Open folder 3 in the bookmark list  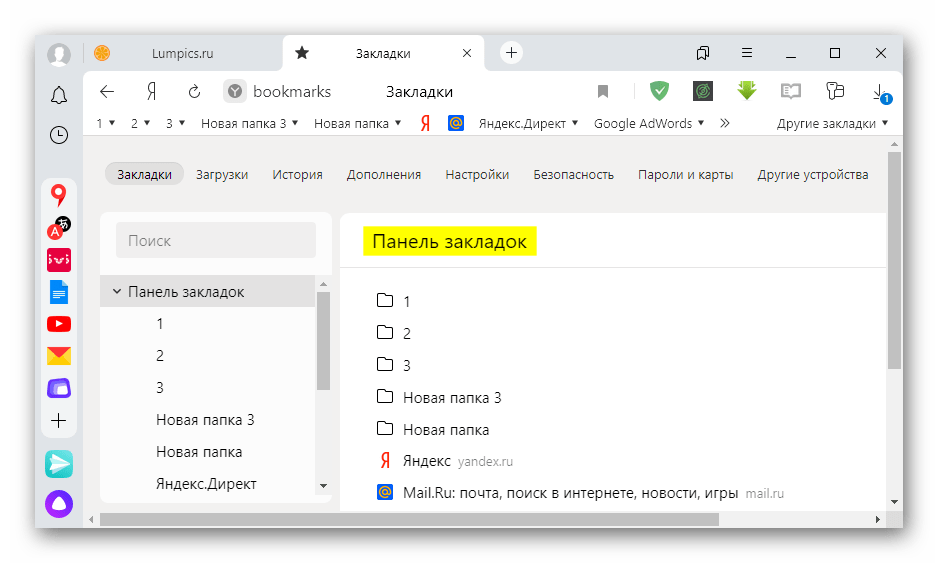393,365
